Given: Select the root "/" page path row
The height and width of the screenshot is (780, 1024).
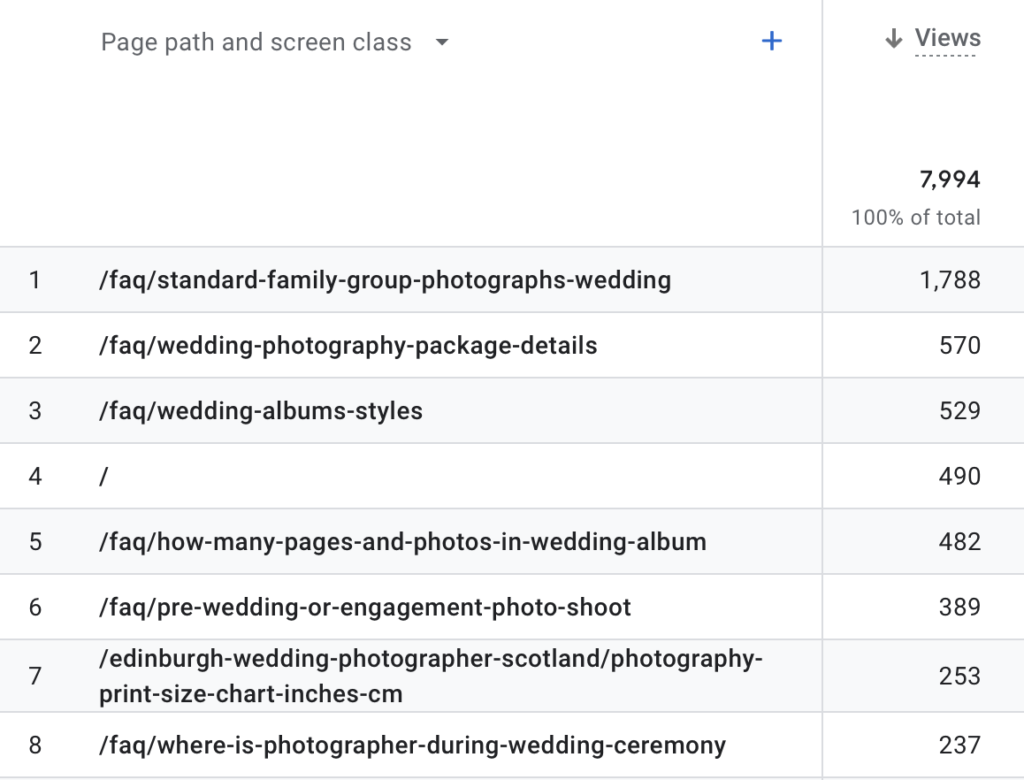Looking at the screenshot, I should click(x=103, y=476).
